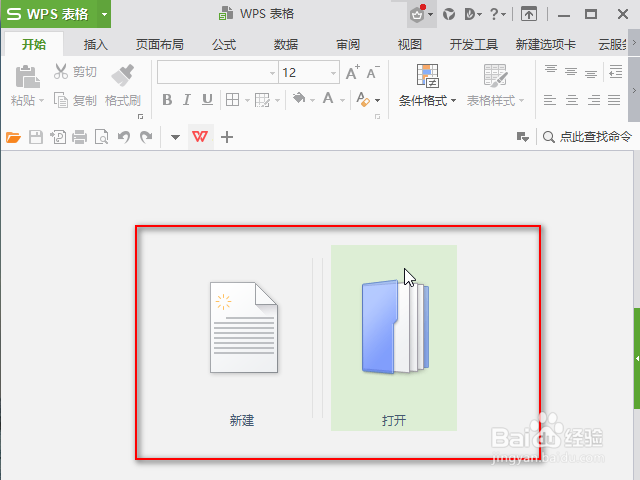The image size is (640, 480).
Task: Open the 新建选项卡 tab
Action: [546, 44]
